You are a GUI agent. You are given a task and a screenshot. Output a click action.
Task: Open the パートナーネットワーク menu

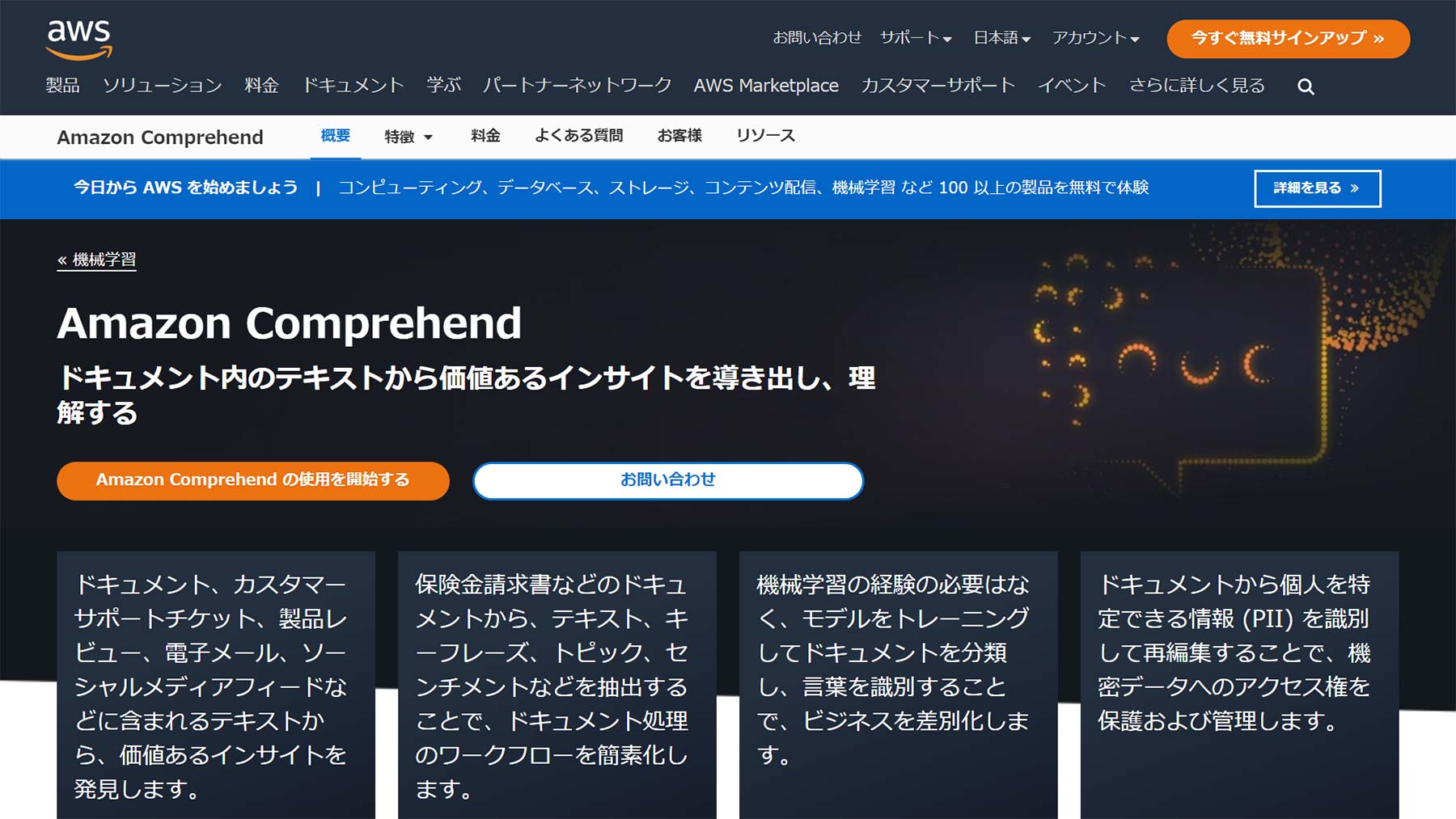coord(577,86)
